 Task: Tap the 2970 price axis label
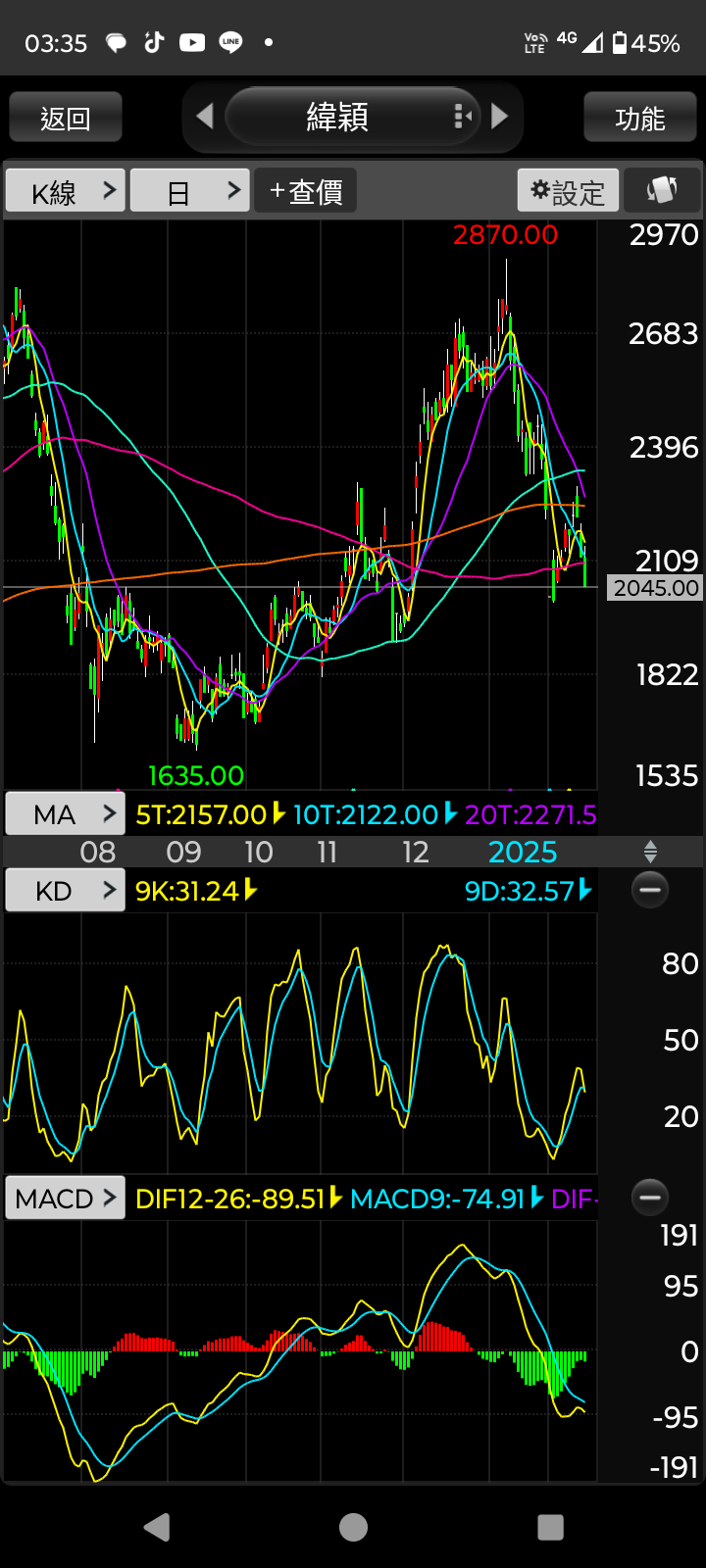(664, 235)
